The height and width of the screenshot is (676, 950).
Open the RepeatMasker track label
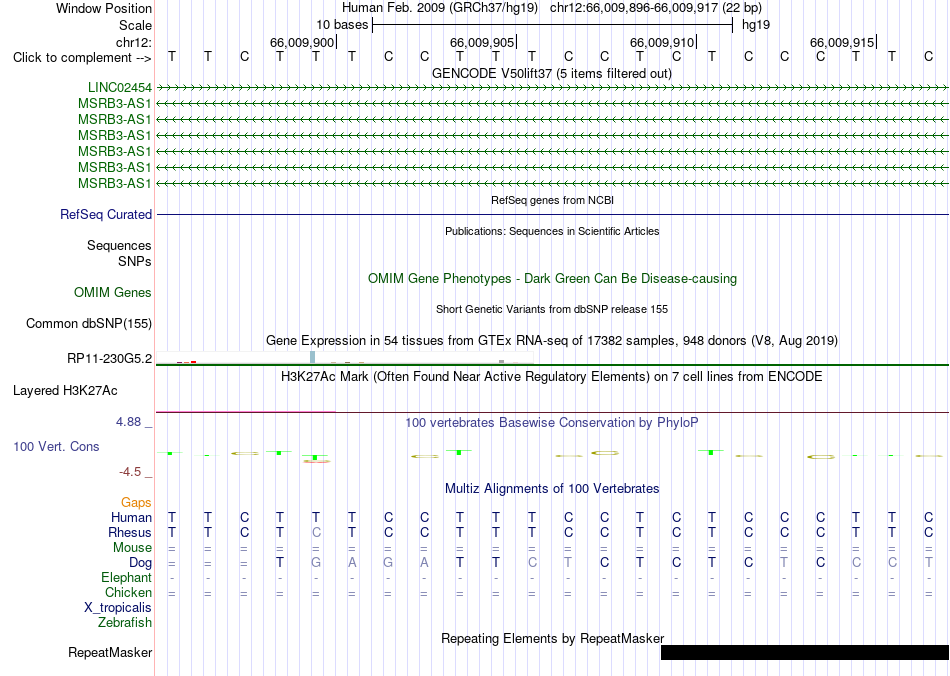(110, 652)
